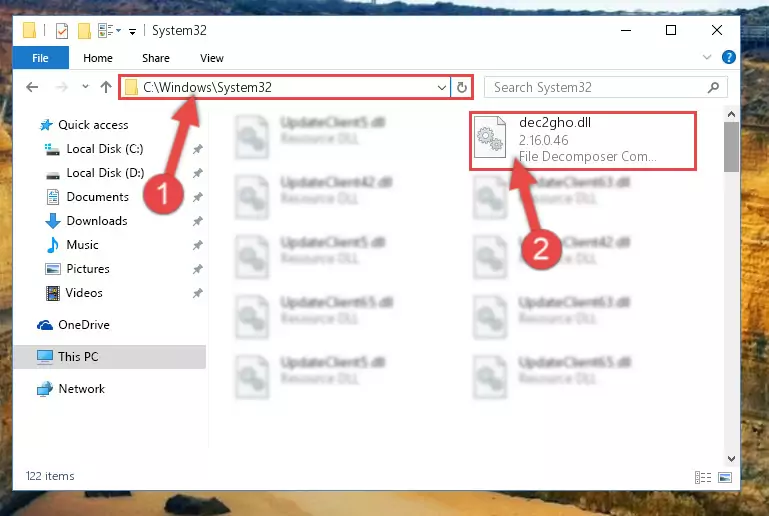Click the pin icon next to Local Disk (D:)
The width and height of the screenshot is (769, 516).
(198, 173)
